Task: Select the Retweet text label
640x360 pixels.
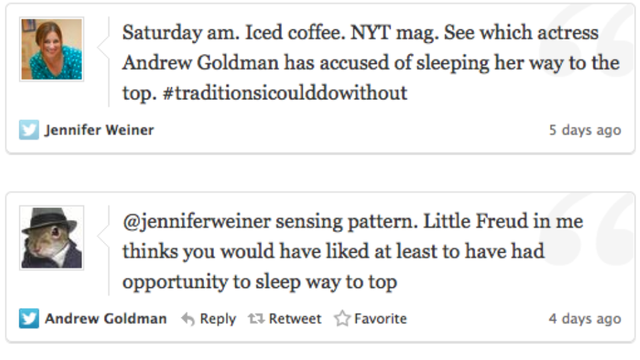Action: point(295,318)
